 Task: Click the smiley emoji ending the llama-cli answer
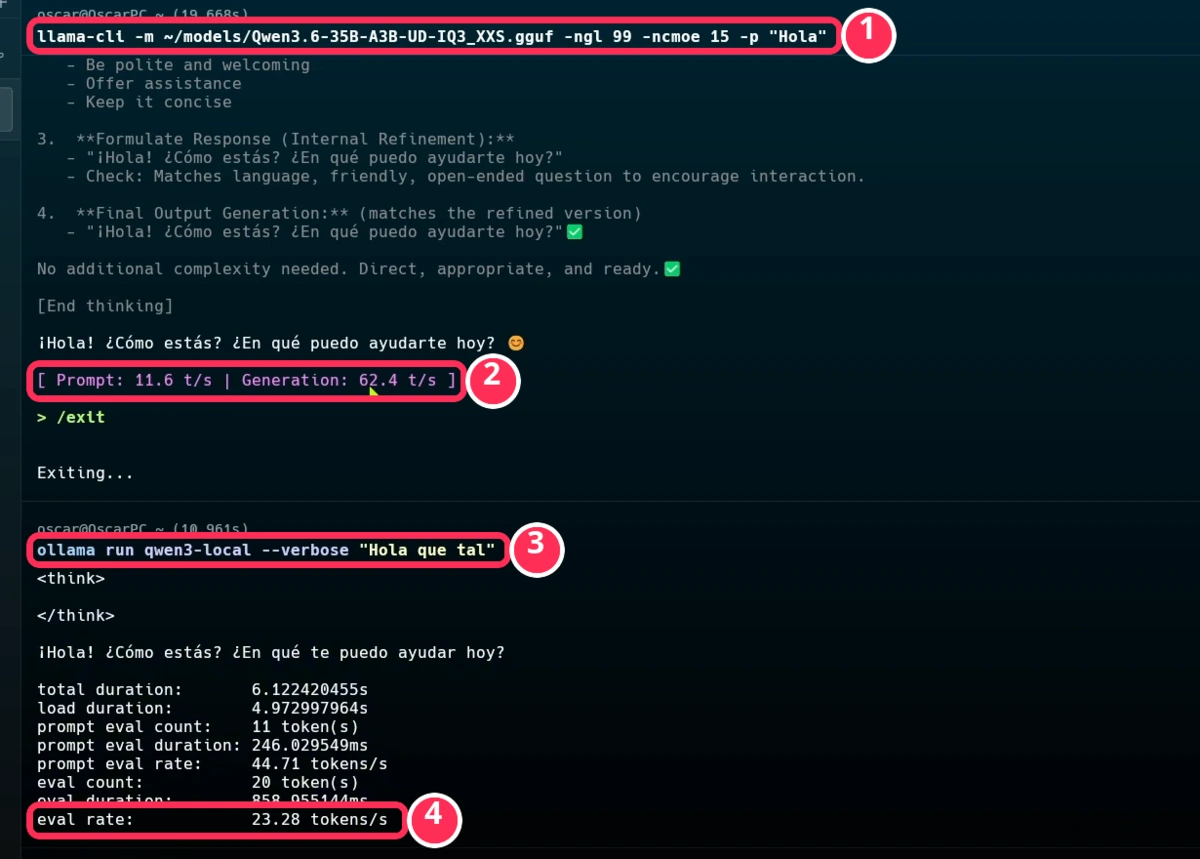click(516, 343)
